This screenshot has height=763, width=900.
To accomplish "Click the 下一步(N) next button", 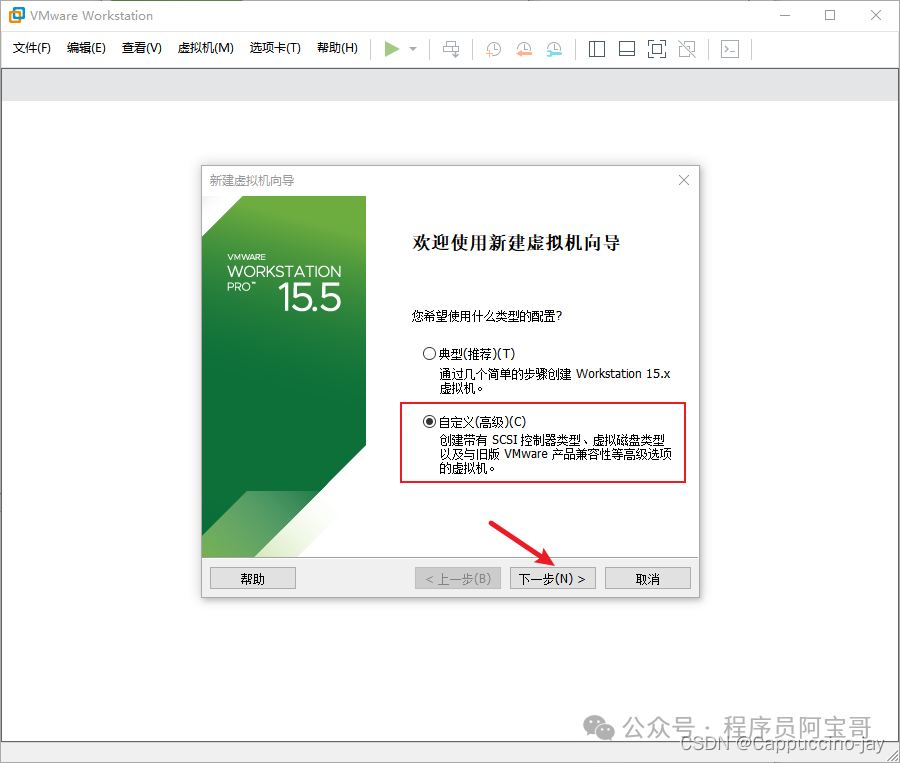I will [553, 578].
